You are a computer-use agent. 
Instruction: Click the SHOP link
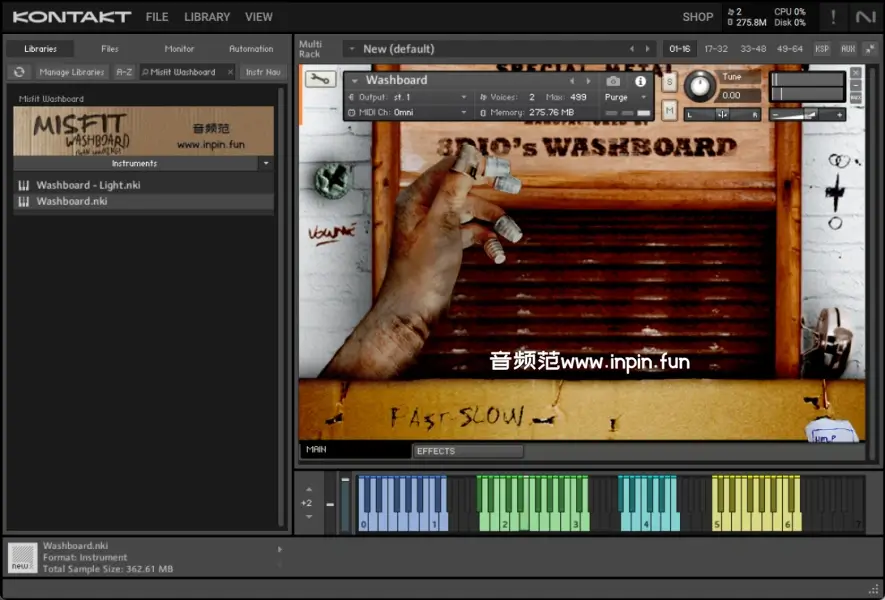pyautogui.click(x=698, y=17)
